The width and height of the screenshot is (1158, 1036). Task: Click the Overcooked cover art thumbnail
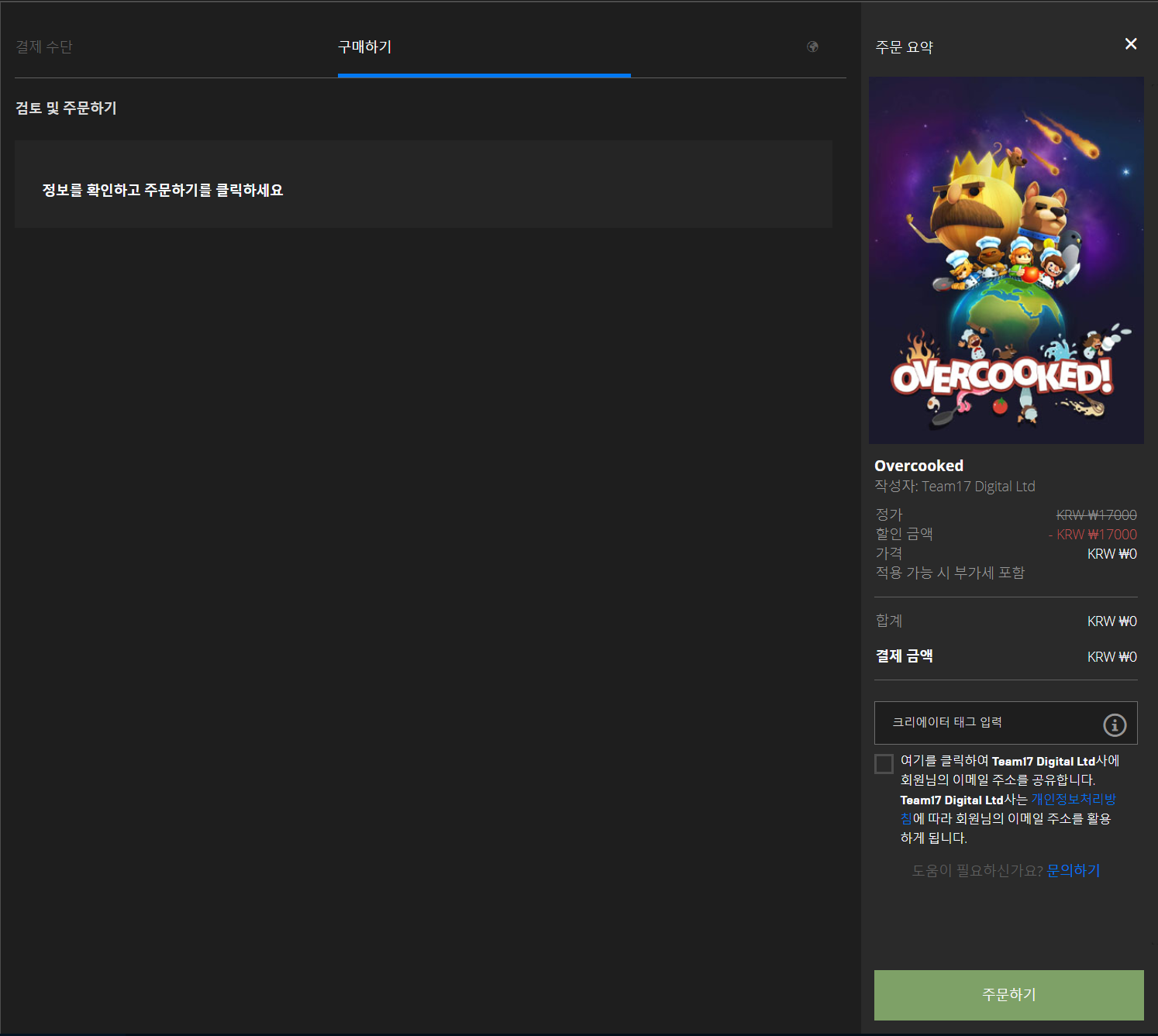point(1006,260)
